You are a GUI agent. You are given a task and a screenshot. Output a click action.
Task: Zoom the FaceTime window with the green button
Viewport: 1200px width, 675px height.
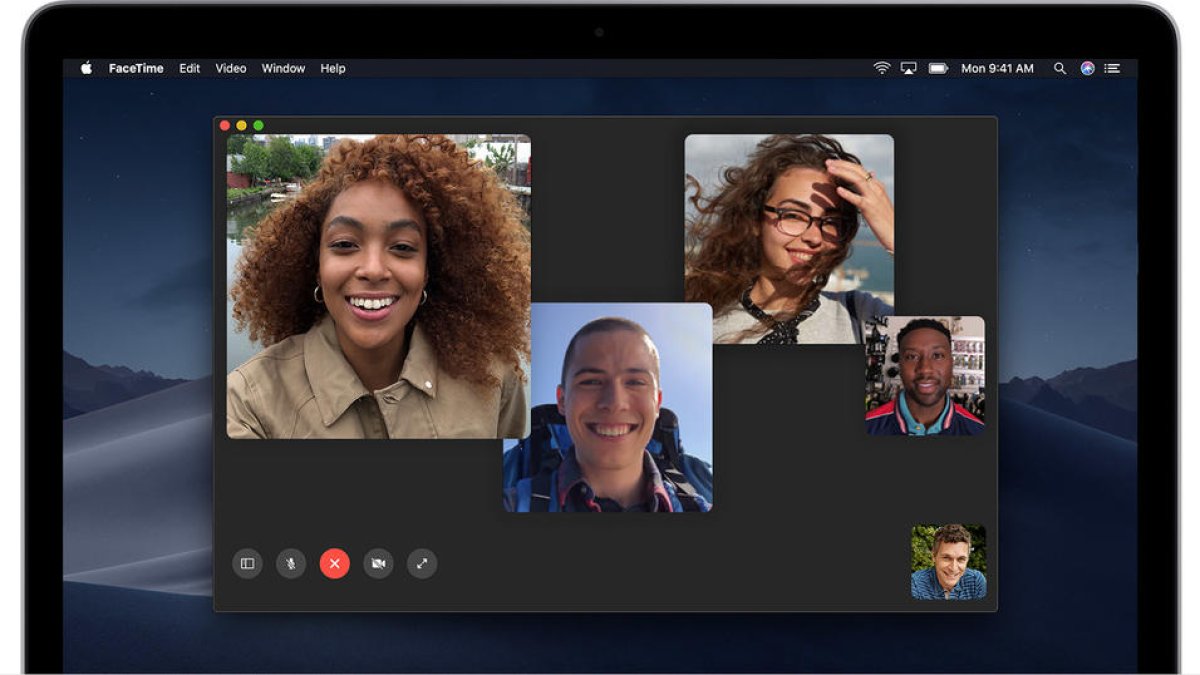tap(258, 125)
